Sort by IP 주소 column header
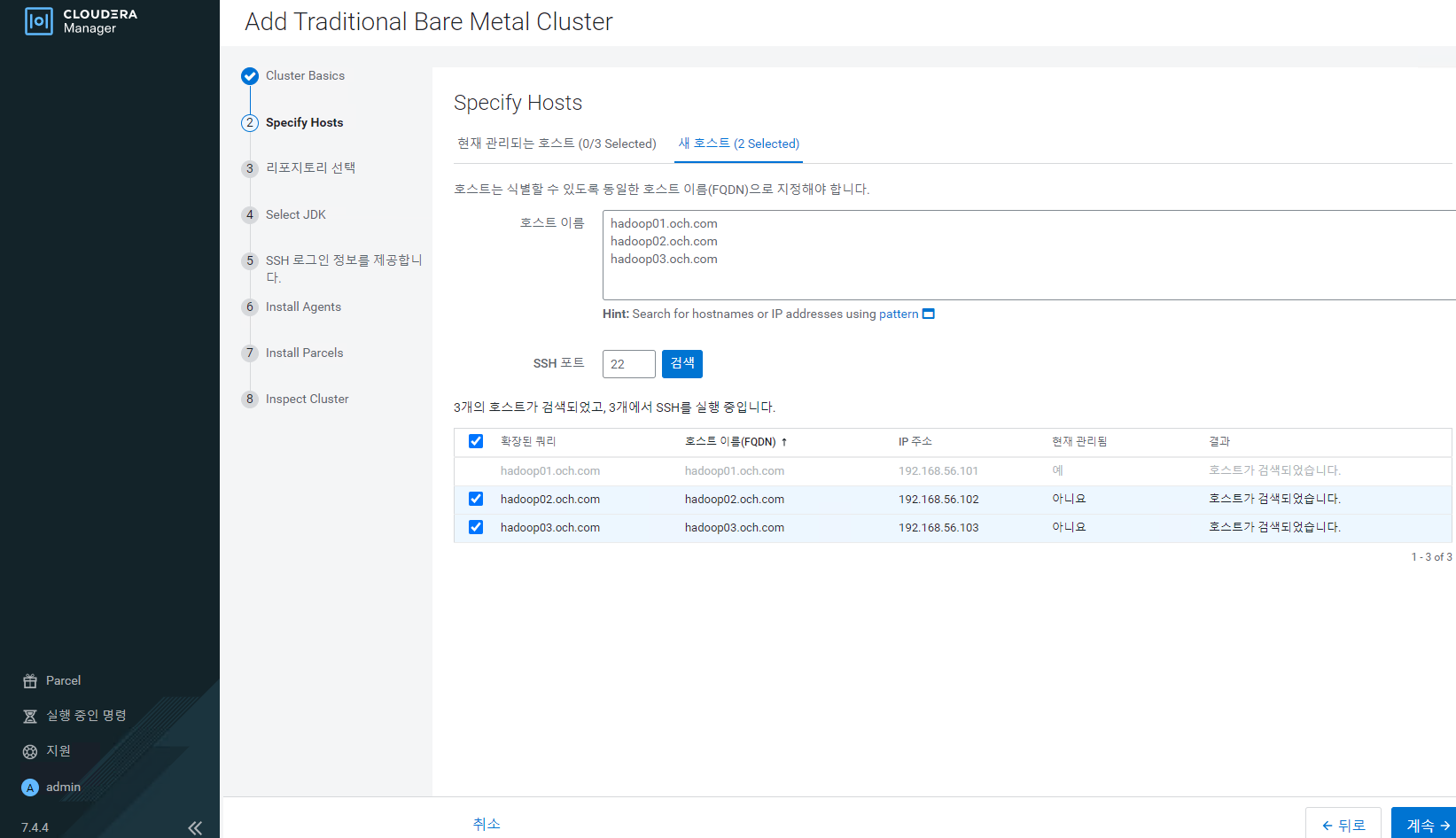The image size is (1456, 838). 915,441
